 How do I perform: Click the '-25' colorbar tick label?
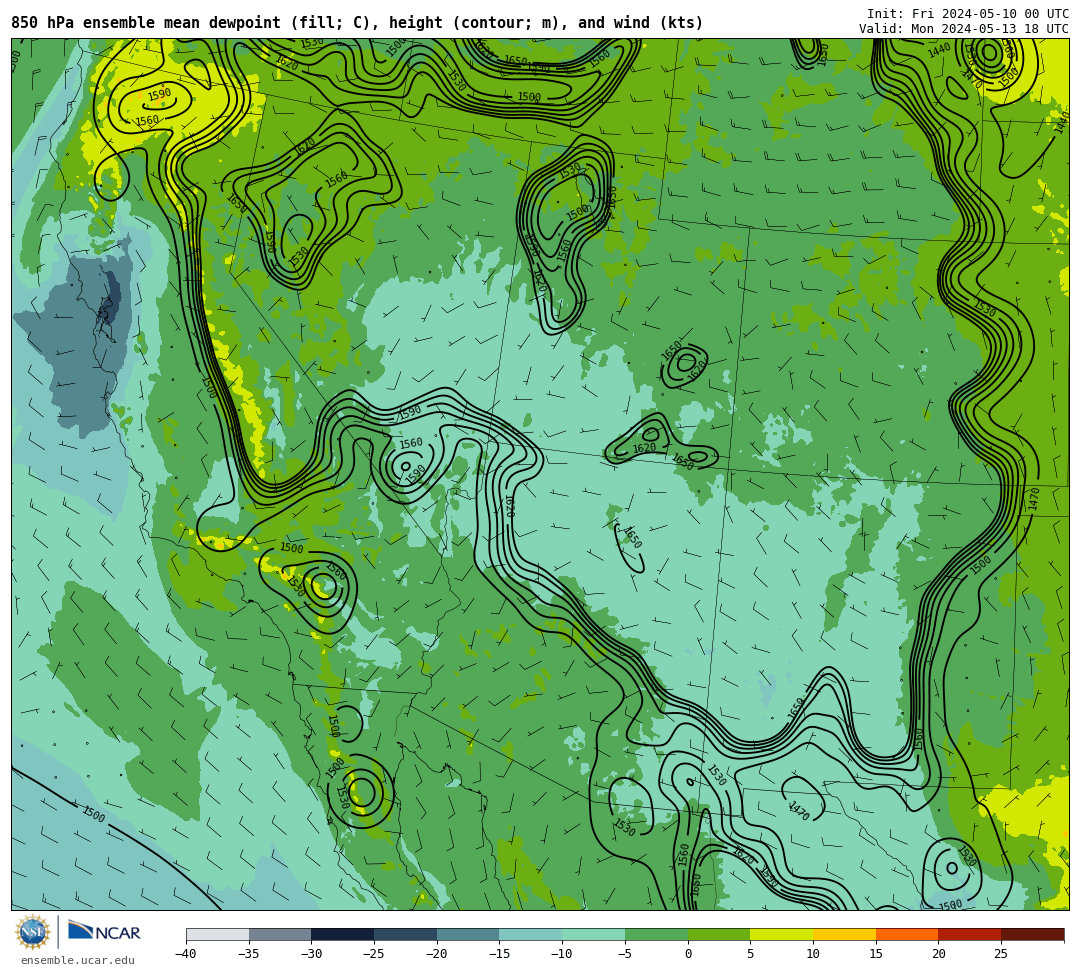[373, 954]
